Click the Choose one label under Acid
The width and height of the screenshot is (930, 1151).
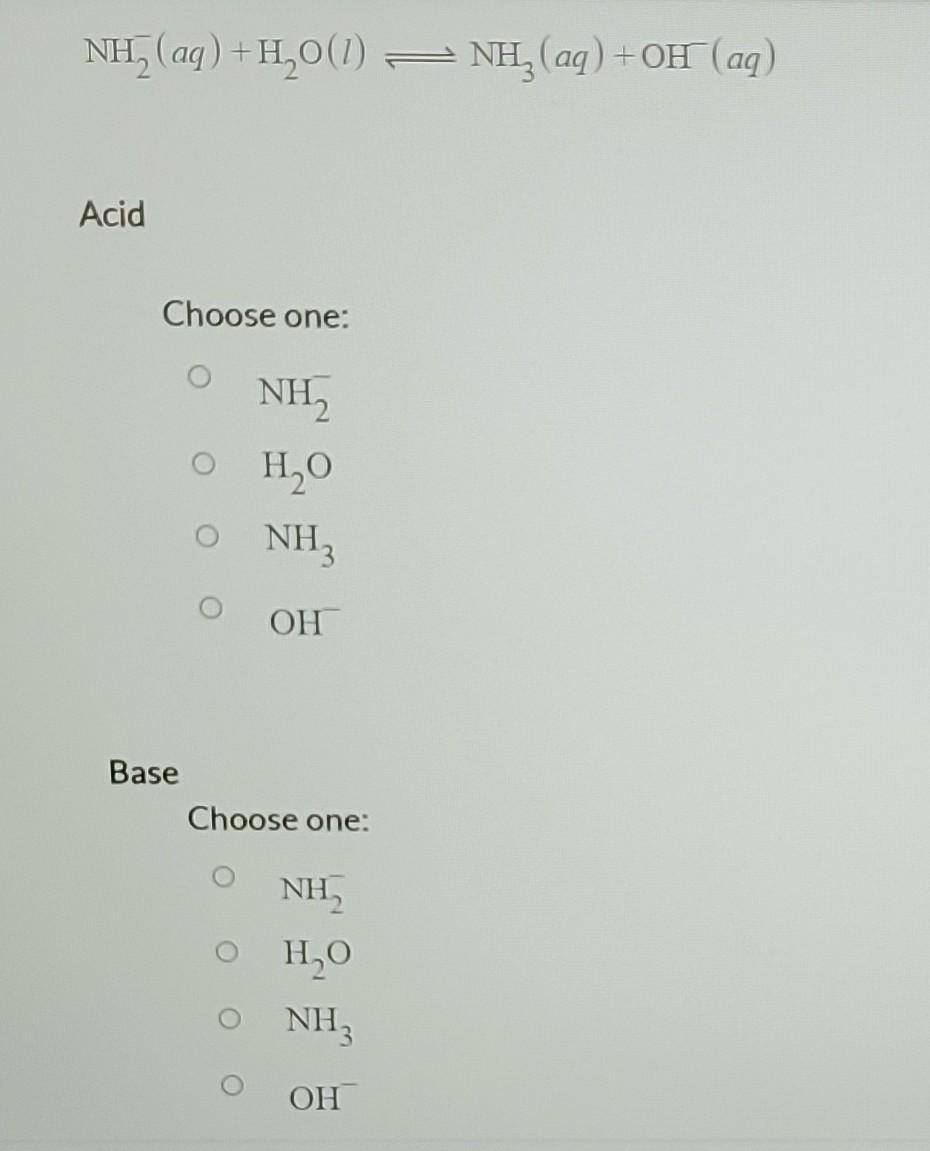pos(255,317)
